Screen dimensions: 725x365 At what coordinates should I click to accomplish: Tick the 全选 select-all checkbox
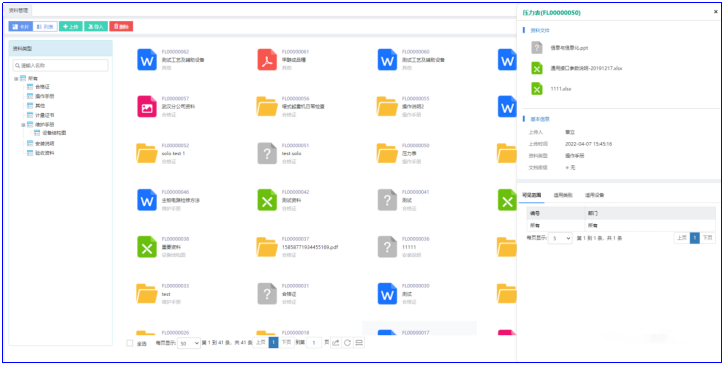click(x=130, y=343)
